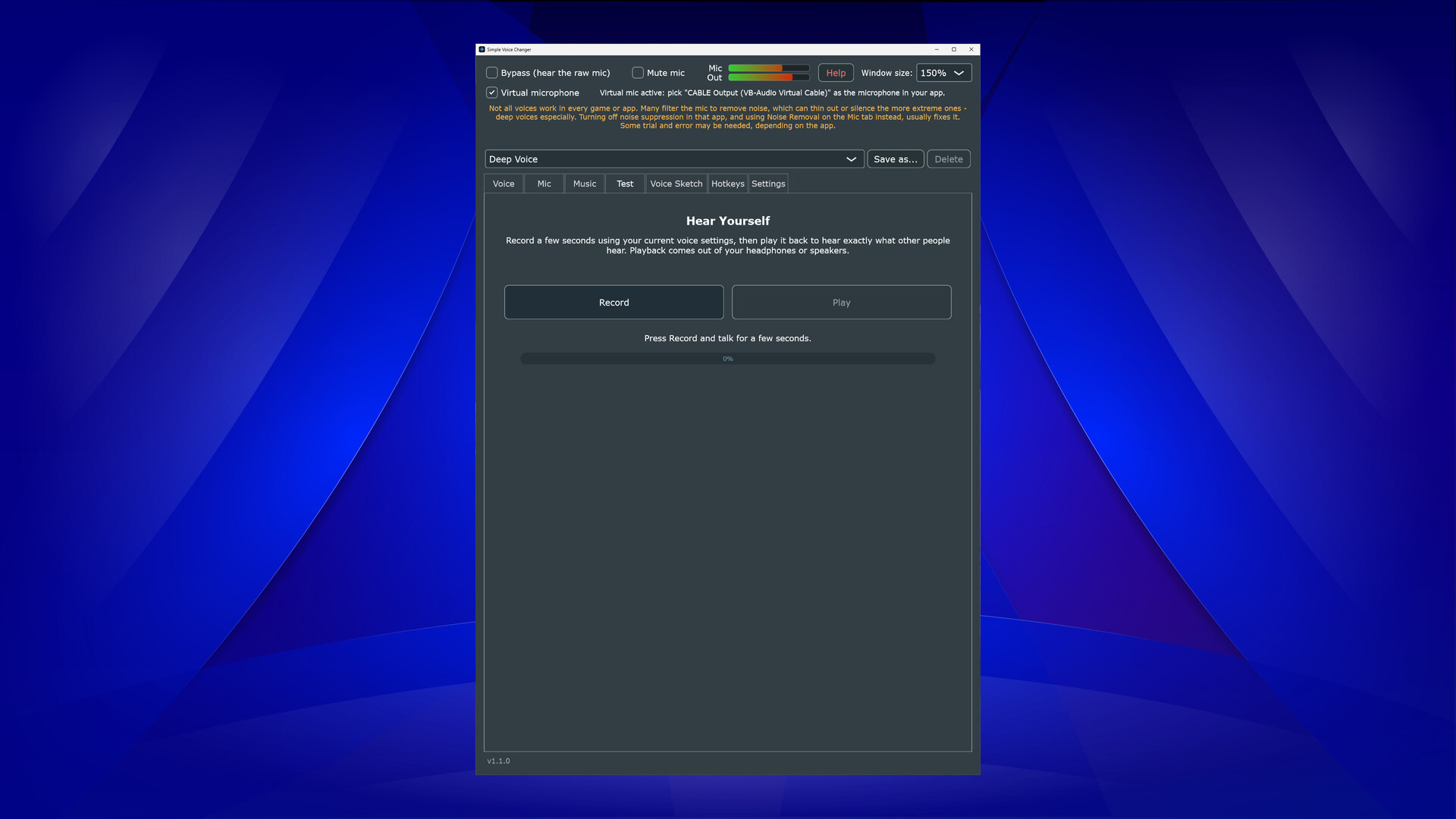Open the Voice Sketch tab
Image resolution: width=1456 pixels, height=819 pixels.
[676, 184]
